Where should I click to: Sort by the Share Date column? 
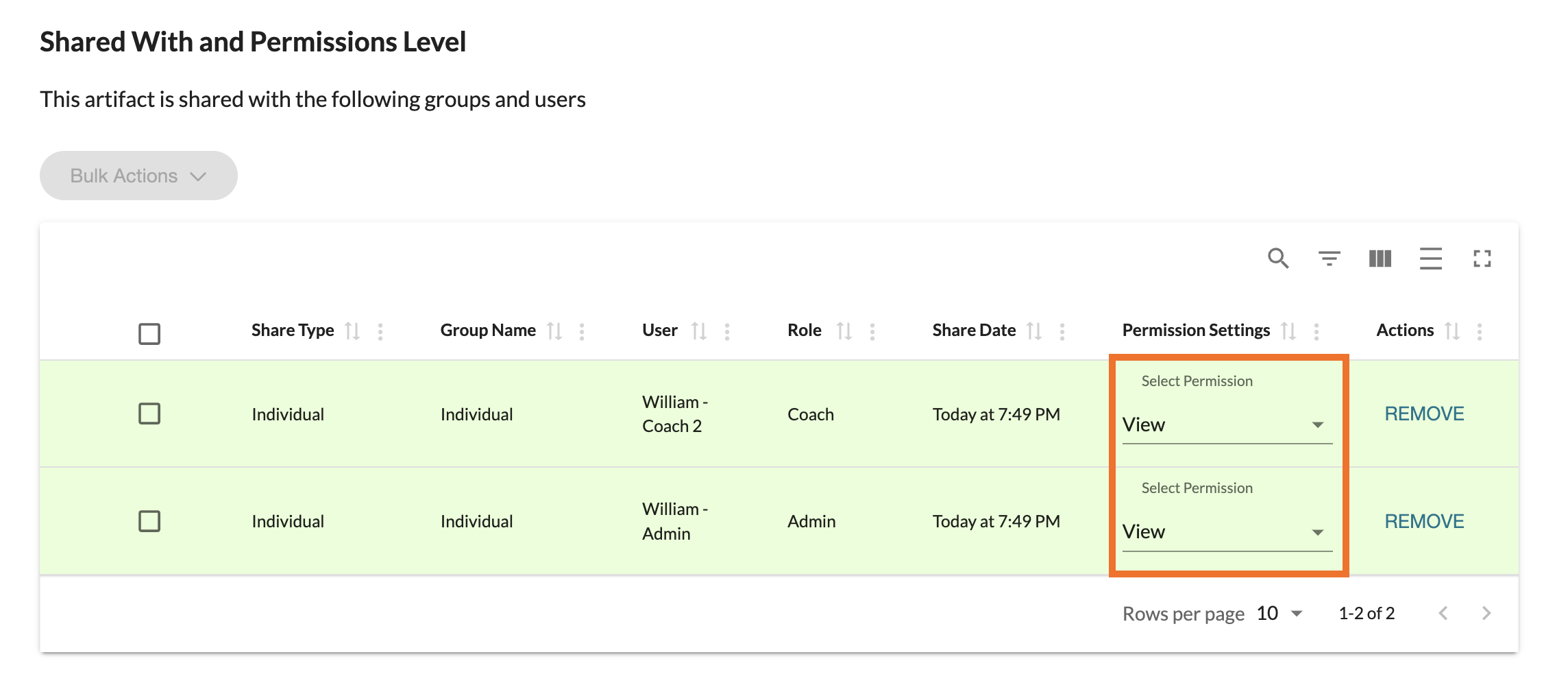pyautogui.click(x=1034, y=331)
